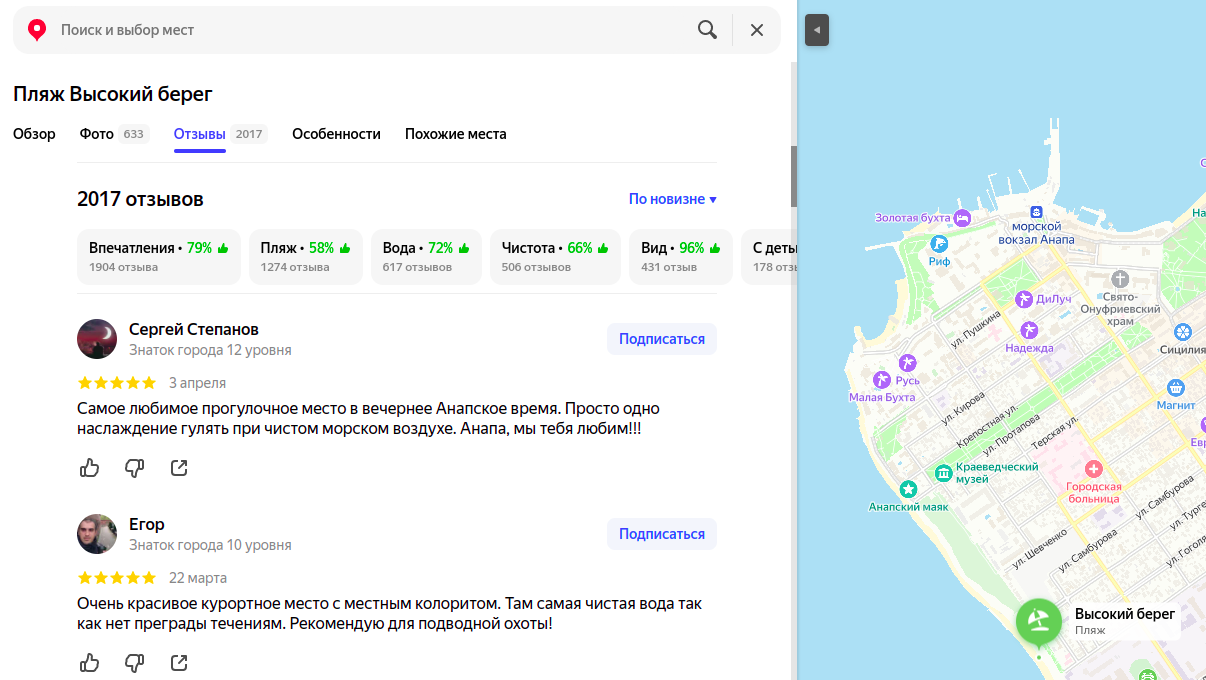Subscribe to Егор with Подписаться
Image resolution: width=1206 pixels, height=680 pixels.
pos(662,534)
